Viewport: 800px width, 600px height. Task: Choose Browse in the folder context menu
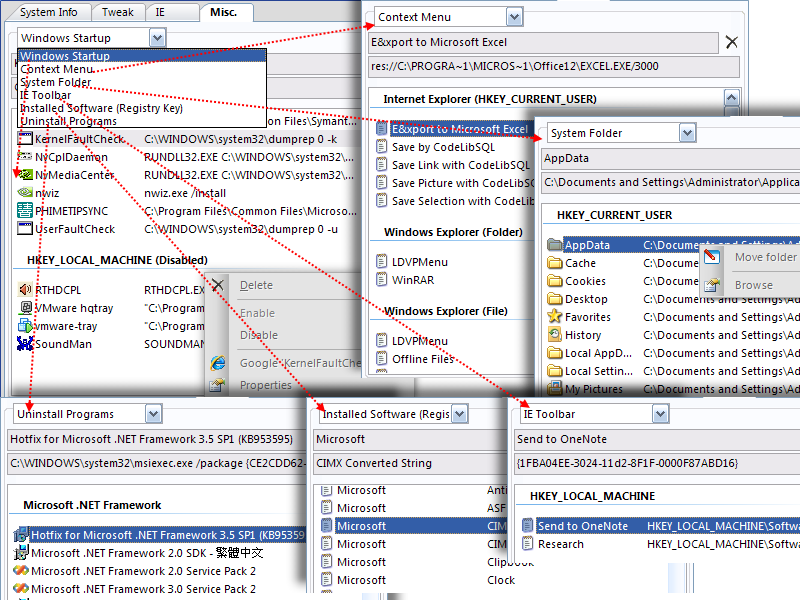(x=754, y=285)
